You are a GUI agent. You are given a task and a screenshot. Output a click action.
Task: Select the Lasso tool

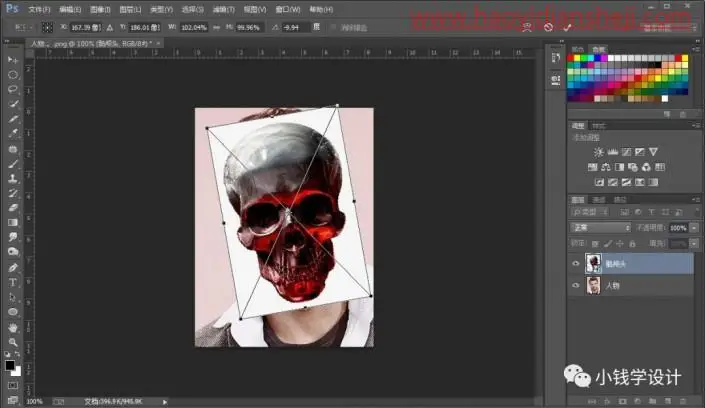pos(13,89)
